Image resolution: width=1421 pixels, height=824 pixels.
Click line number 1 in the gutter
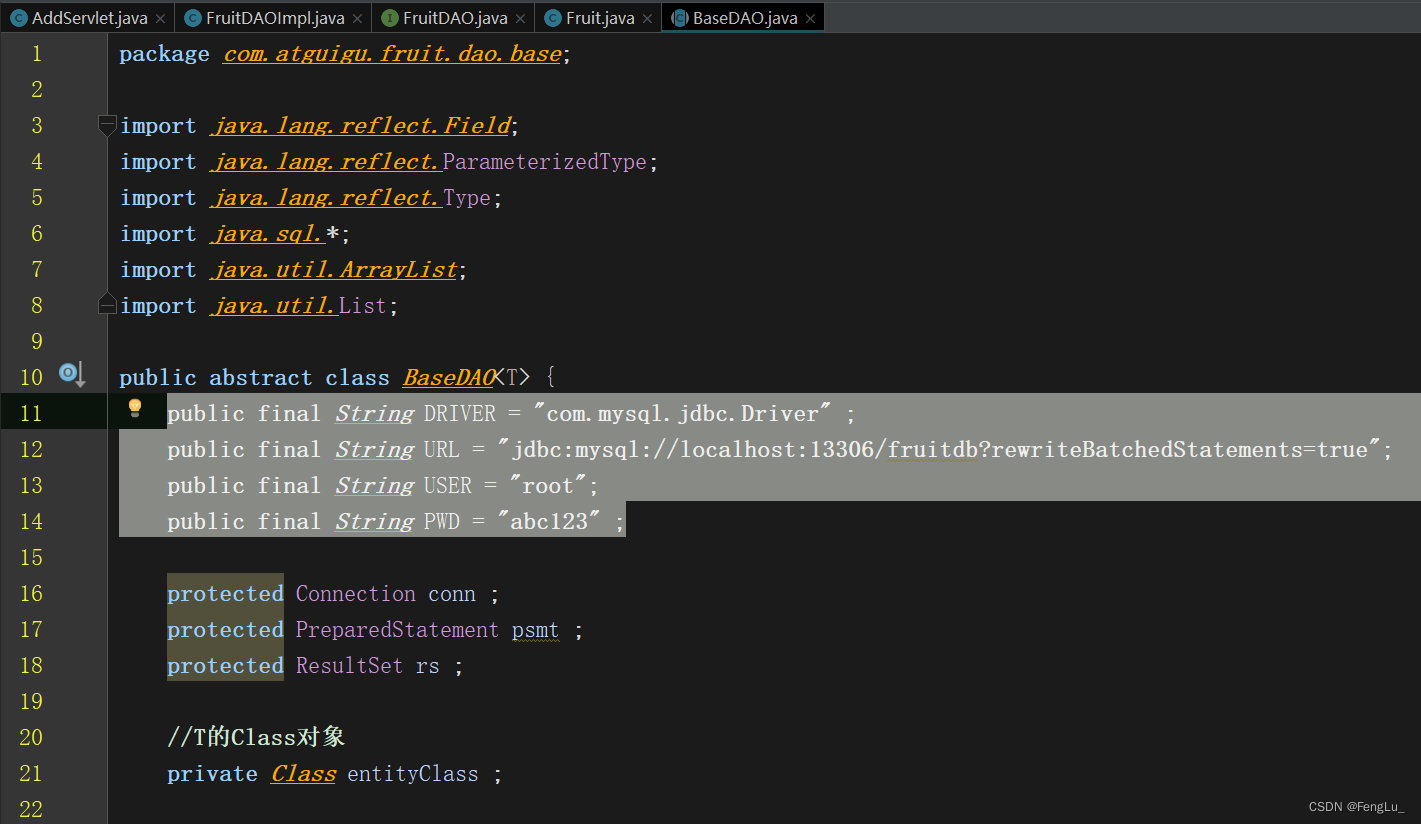pos(37,54)
